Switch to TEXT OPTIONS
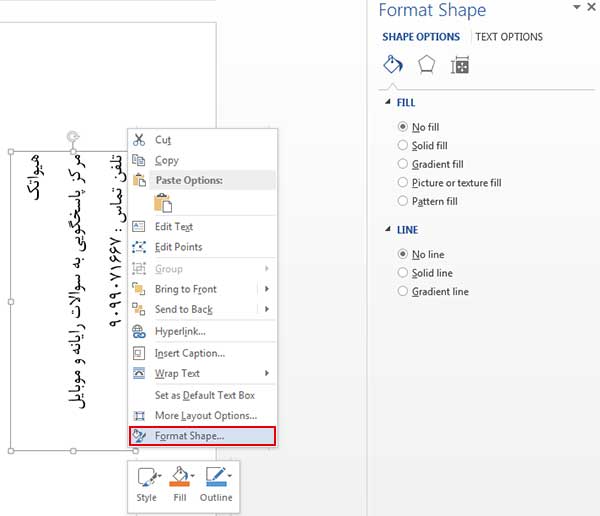 509,37
